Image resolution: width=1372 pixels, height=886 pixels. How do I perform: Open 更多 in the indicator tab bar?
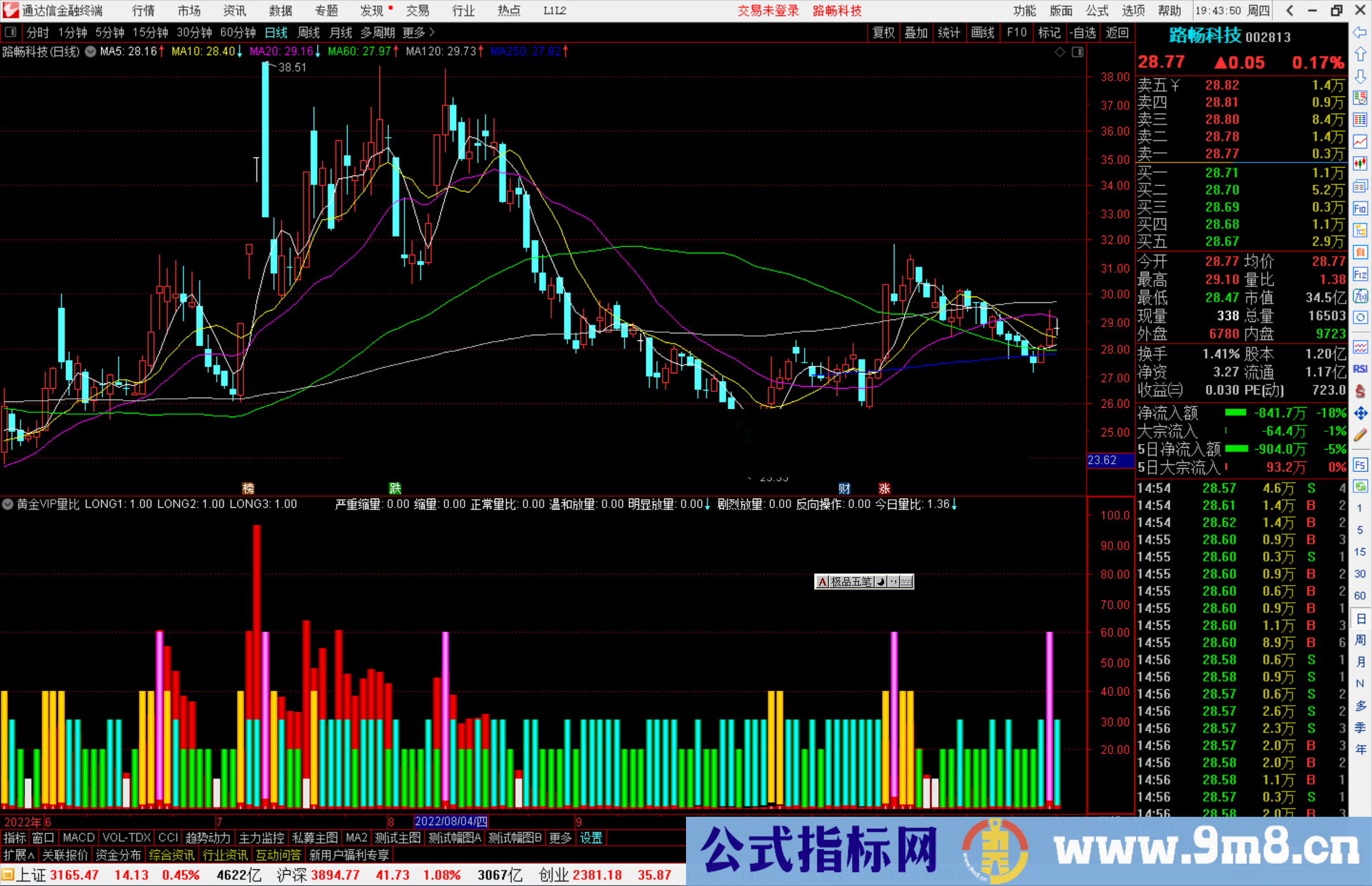(x=560, y=838)
